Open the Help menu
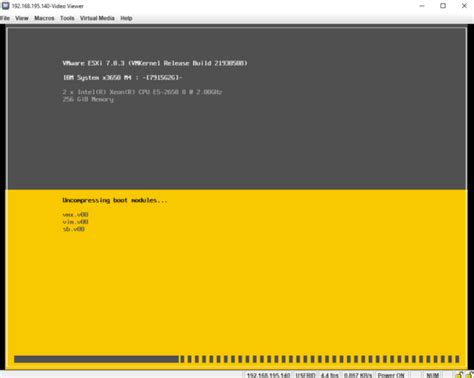The height and width of the screenshot is (378, 474). [126, 18]
